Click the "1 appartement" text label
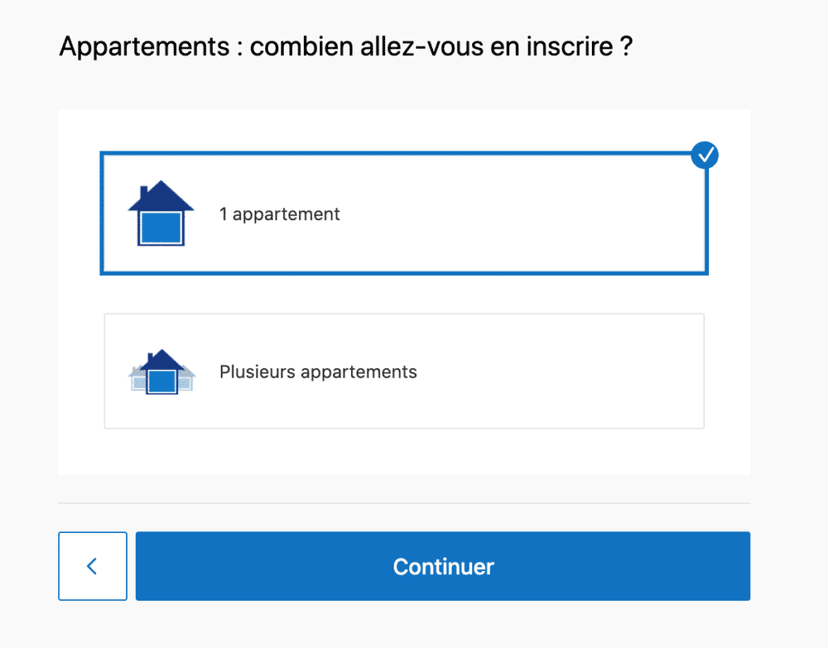Viewport: 828px width, 648px height. [280, 214]
